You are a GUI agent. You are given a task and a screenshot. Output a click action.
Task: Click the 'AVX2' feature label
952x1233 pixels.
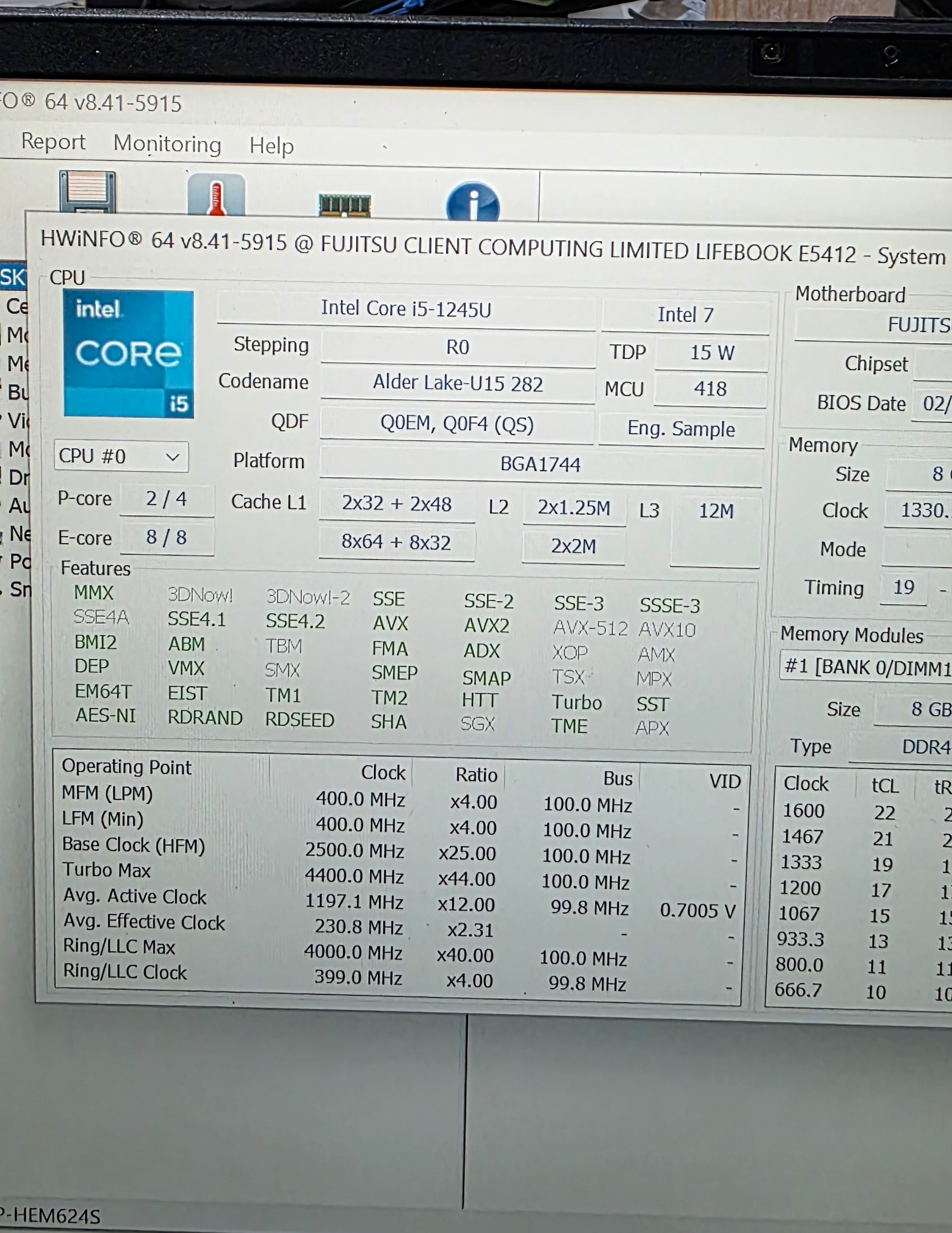tap(486, 626)
